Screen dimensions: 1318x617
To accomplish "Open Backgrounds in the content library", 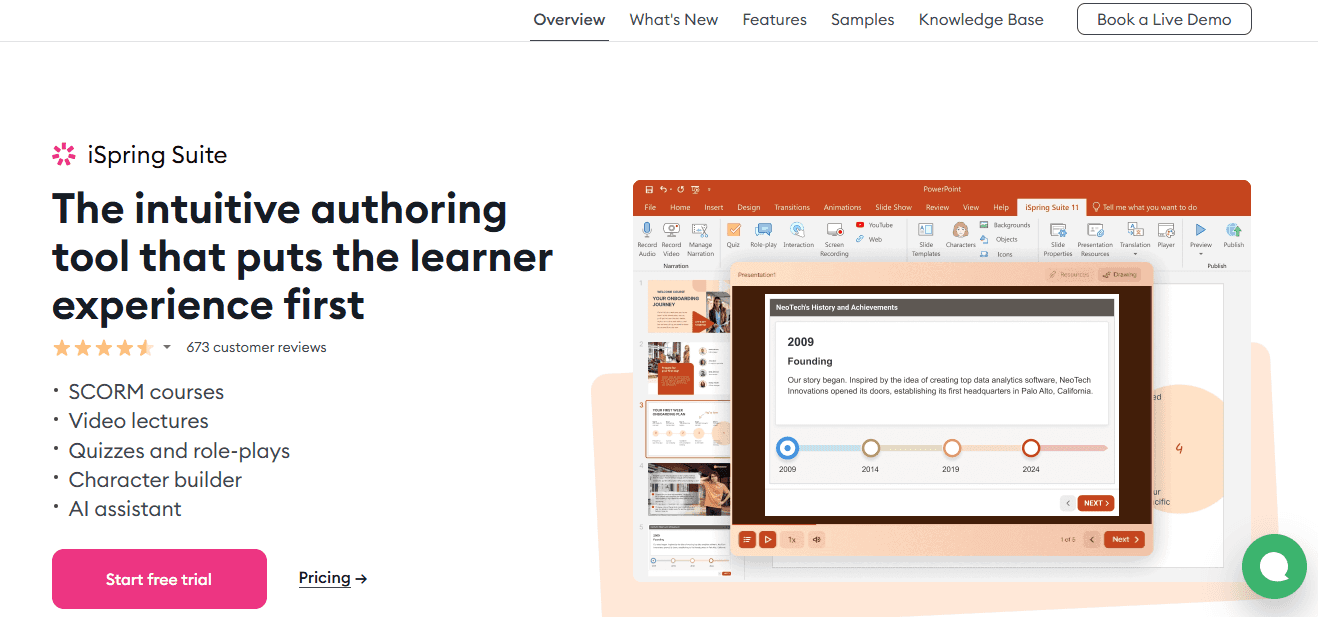I will (1005, 226).
